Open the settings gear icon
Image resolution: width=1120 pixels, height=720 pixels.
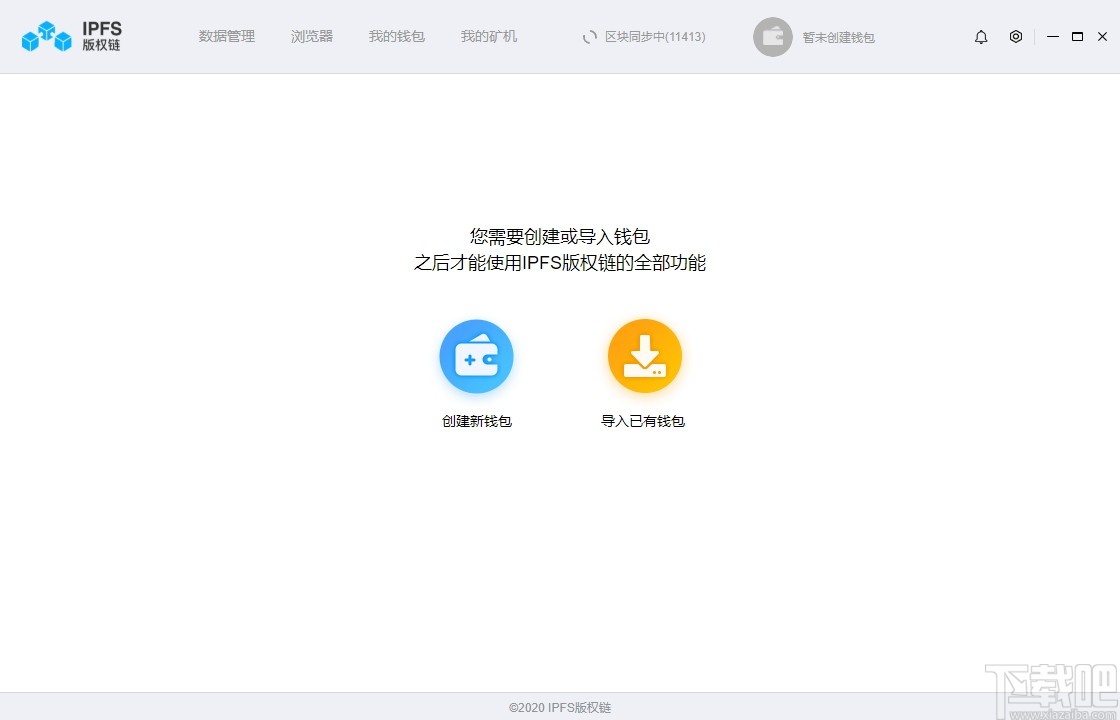(1016, 36)
